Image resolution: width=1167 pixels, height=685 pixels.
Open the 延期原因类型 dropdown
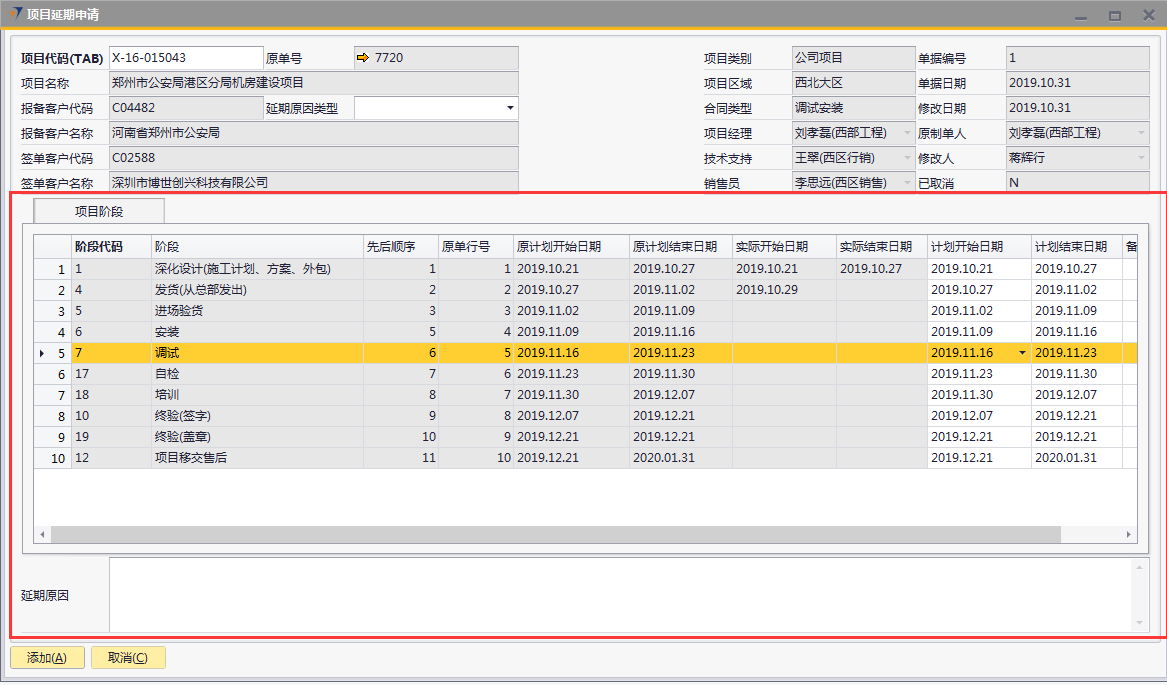point(510,108)
